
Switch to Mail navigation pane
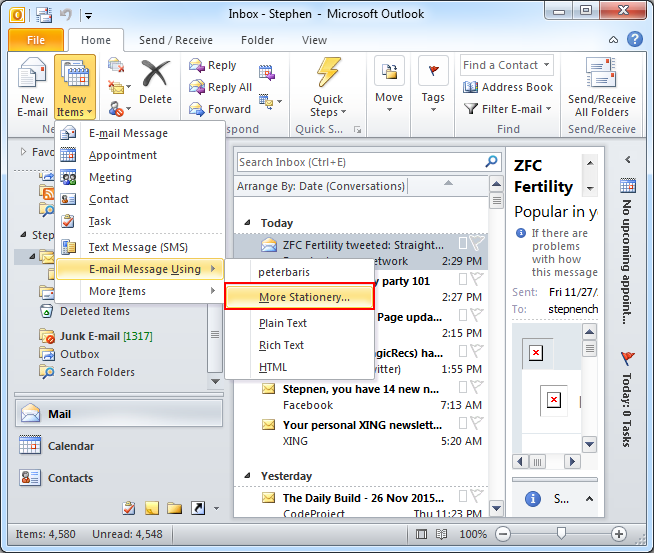pyautogui.click(x=119, y=414)
